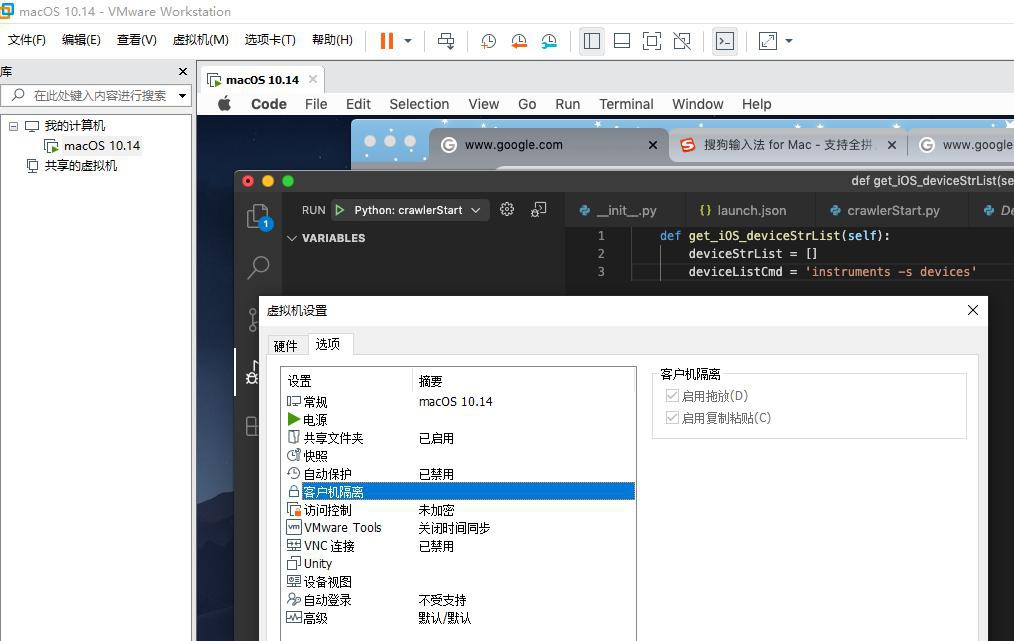The width and height of the screenshot is (1014, 641).
Task: Open launch.json via the gear icon
Action: click(x=507, y=209)
